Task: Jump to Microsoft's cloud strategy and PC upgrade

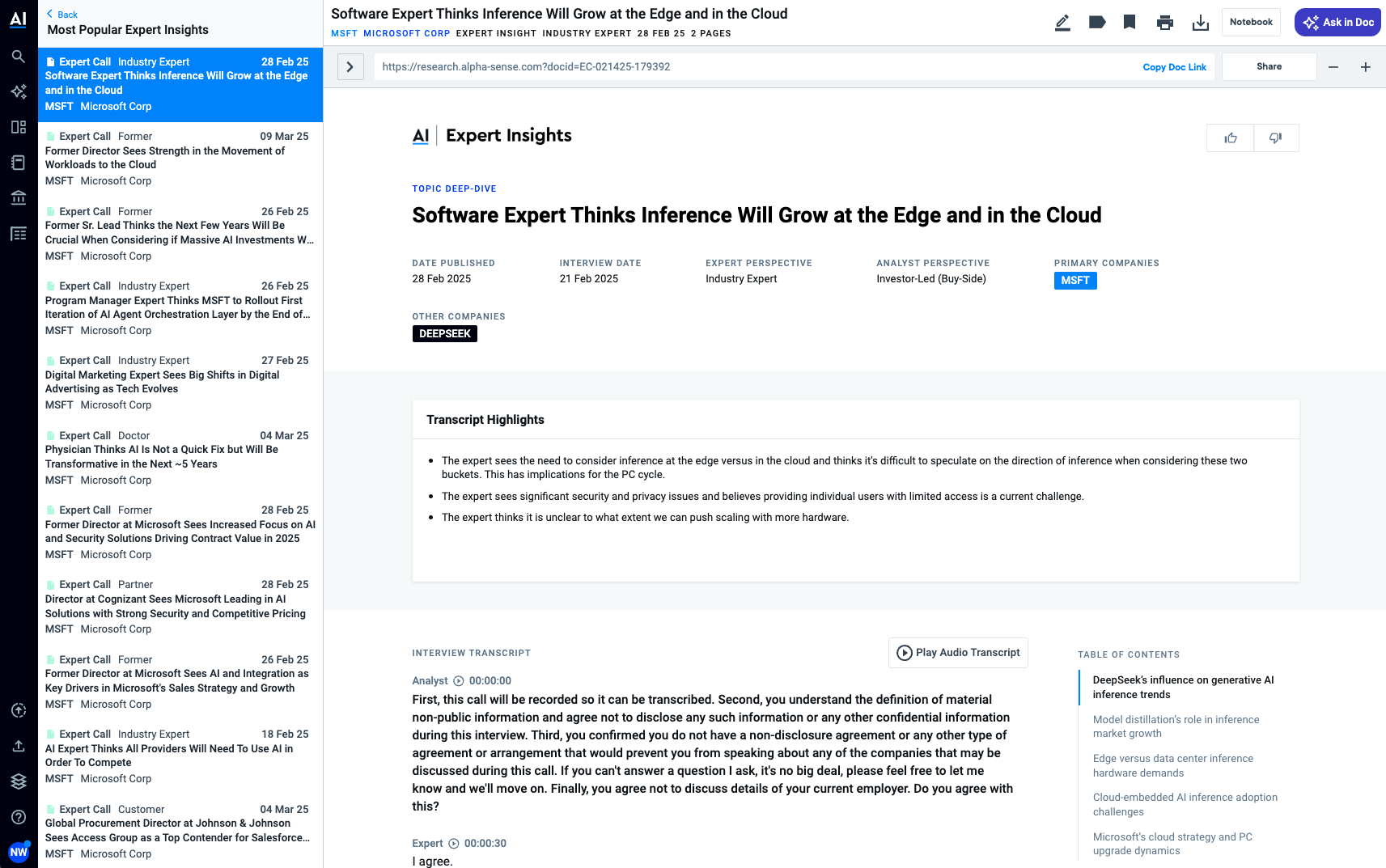Action: point(1172,844)
